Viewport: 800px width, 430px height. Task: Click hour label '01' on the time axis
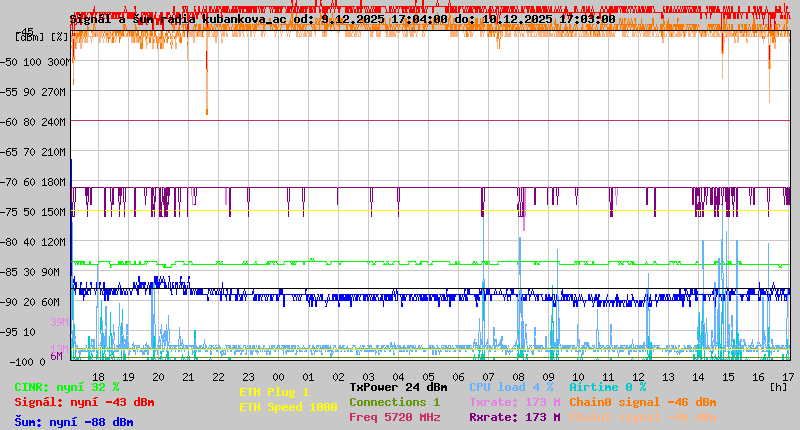coord(308,377)
